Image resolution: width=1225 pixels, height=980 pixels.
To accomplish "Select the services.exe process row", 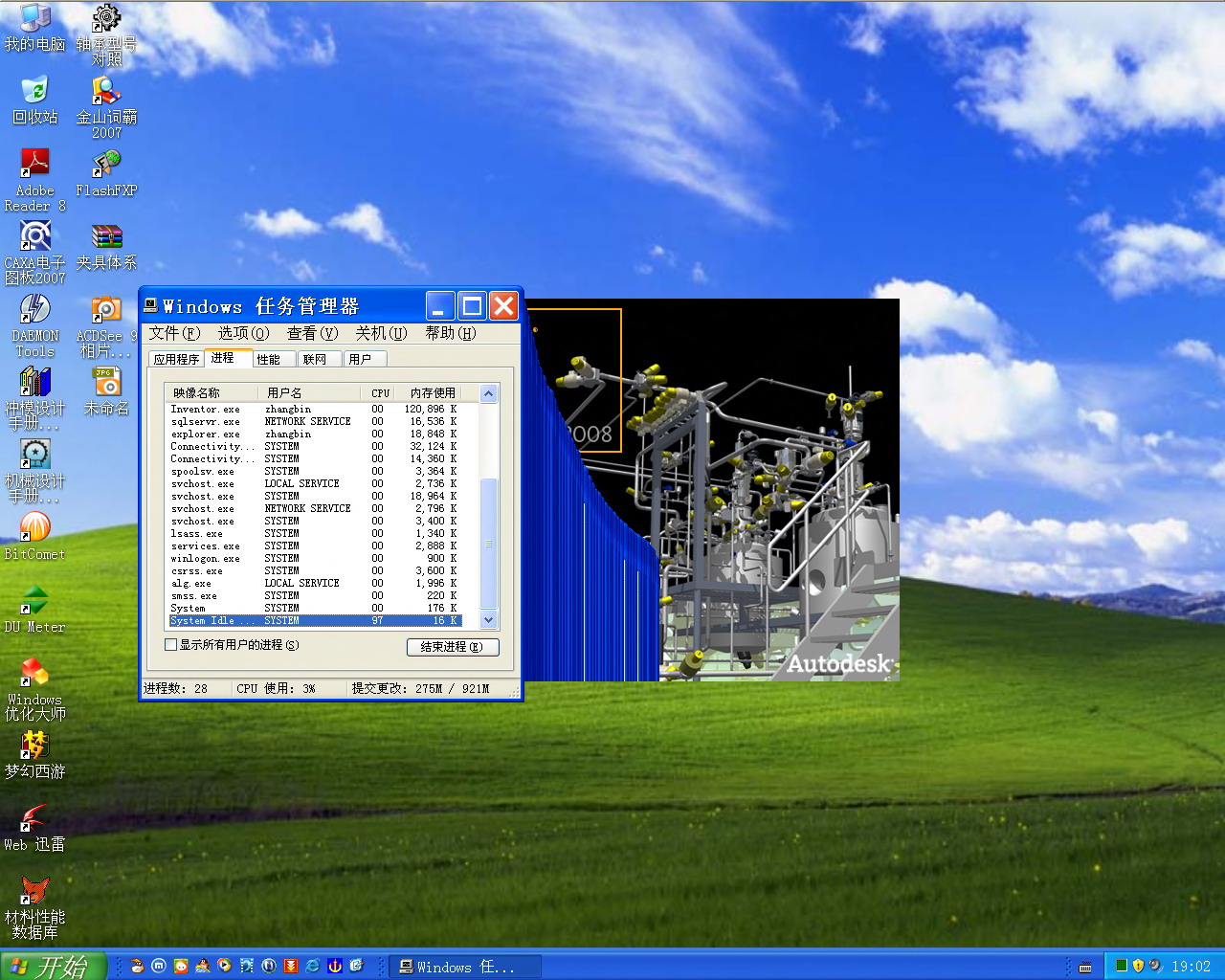I will click(x=314, y=546).
